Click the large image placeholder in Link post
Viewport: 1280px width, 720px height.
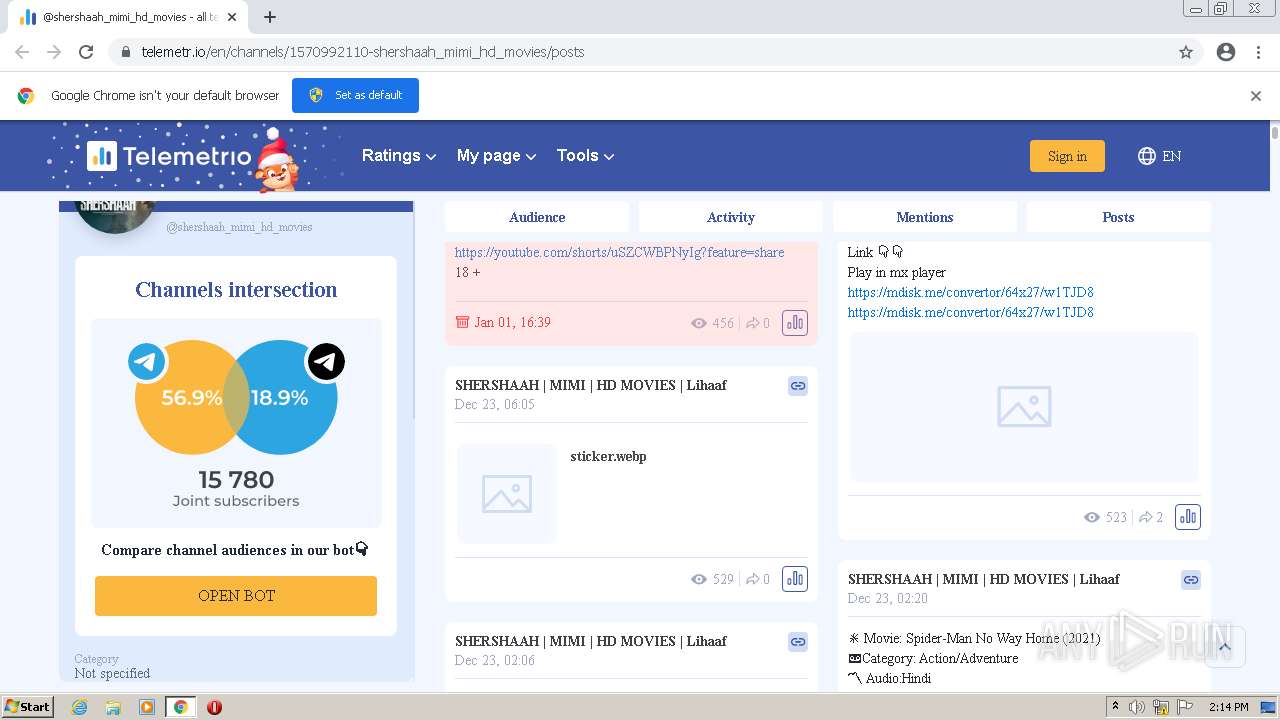[x=1024, y=407]
